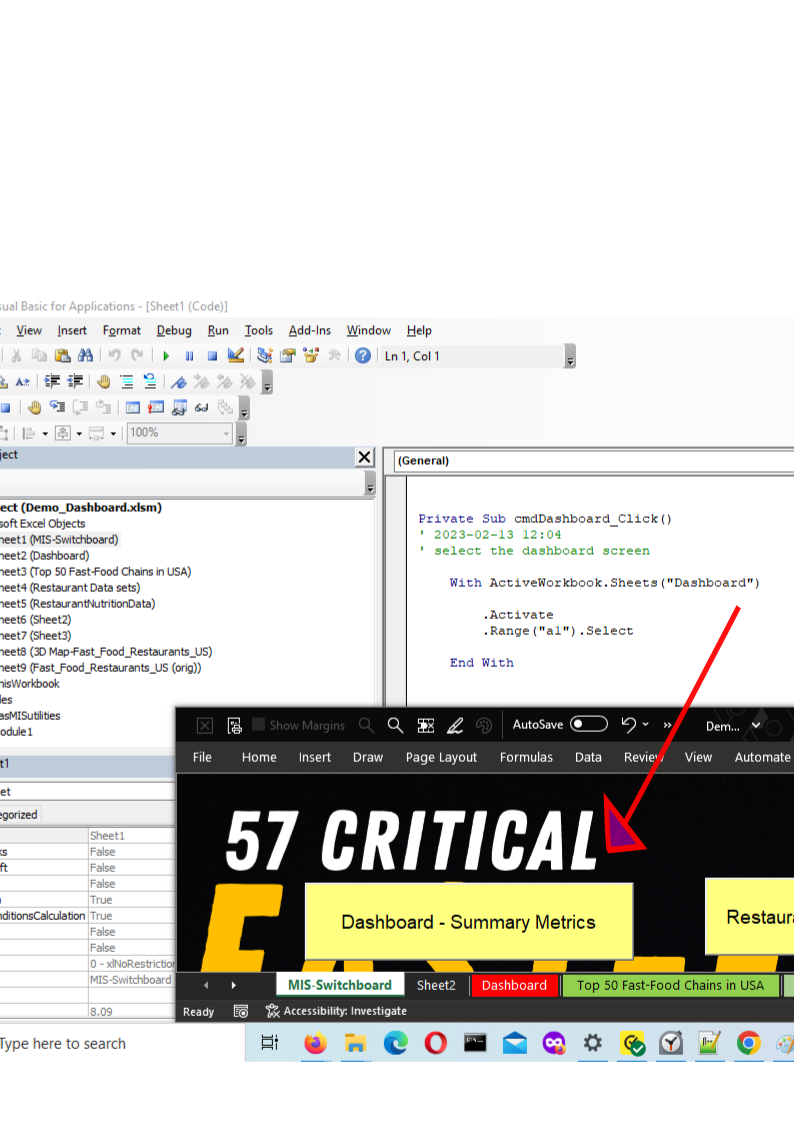Open the Object Browser toolbar icon
This screenshot has height=1123, width=794.
[311, 356]
